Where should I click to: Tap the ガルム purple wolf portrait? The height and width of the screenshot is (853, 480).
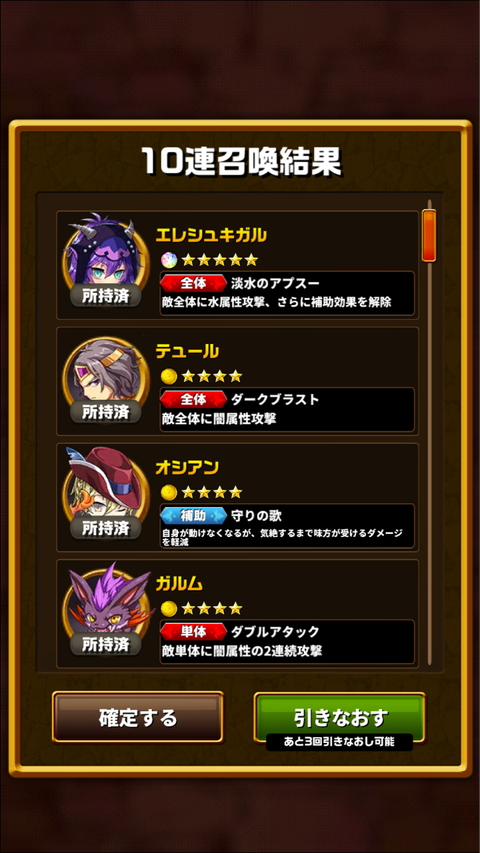click(105, 604)
